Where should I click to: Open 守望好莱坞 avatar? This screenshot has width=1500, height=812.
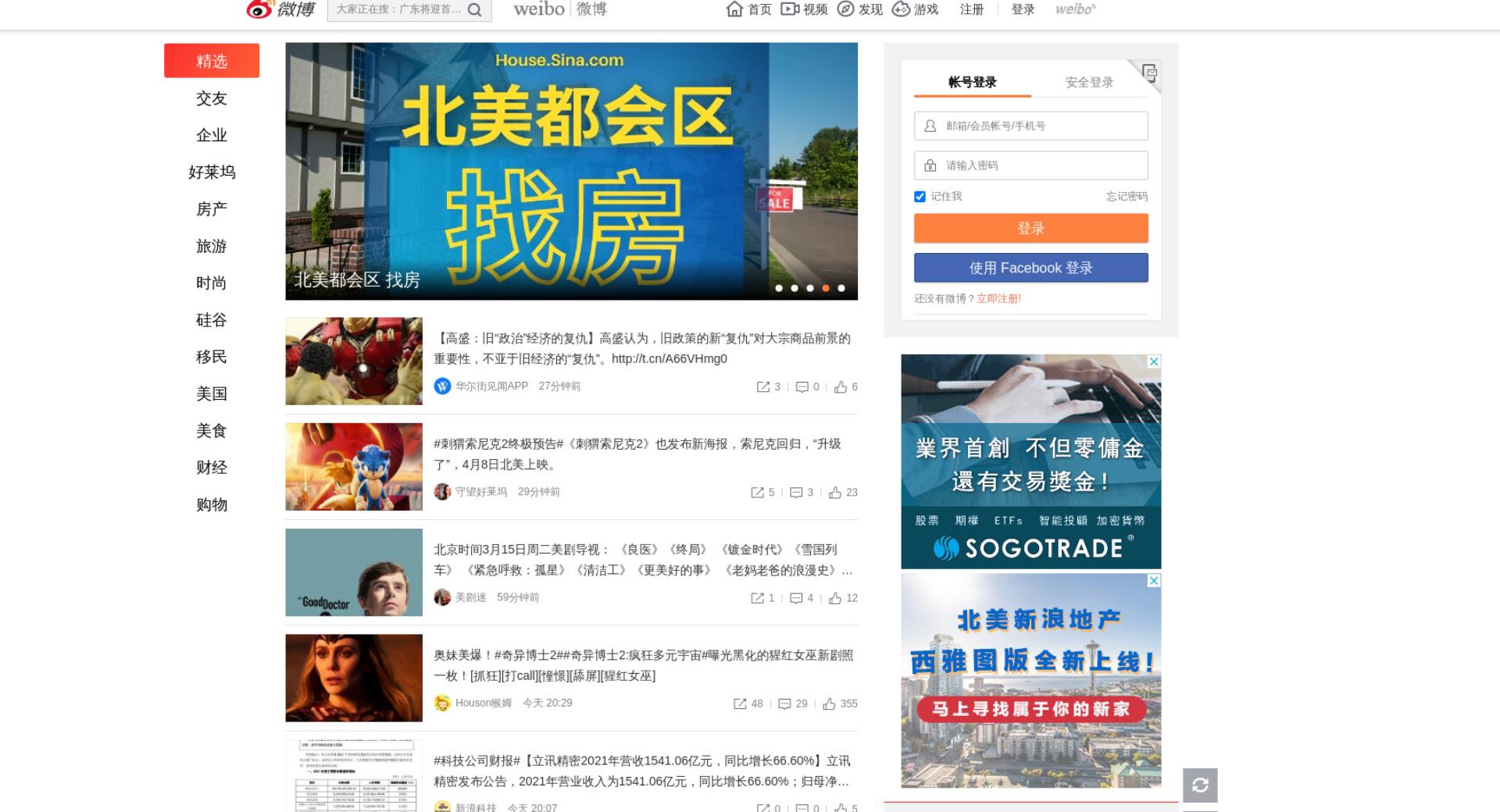pos(442,491)
